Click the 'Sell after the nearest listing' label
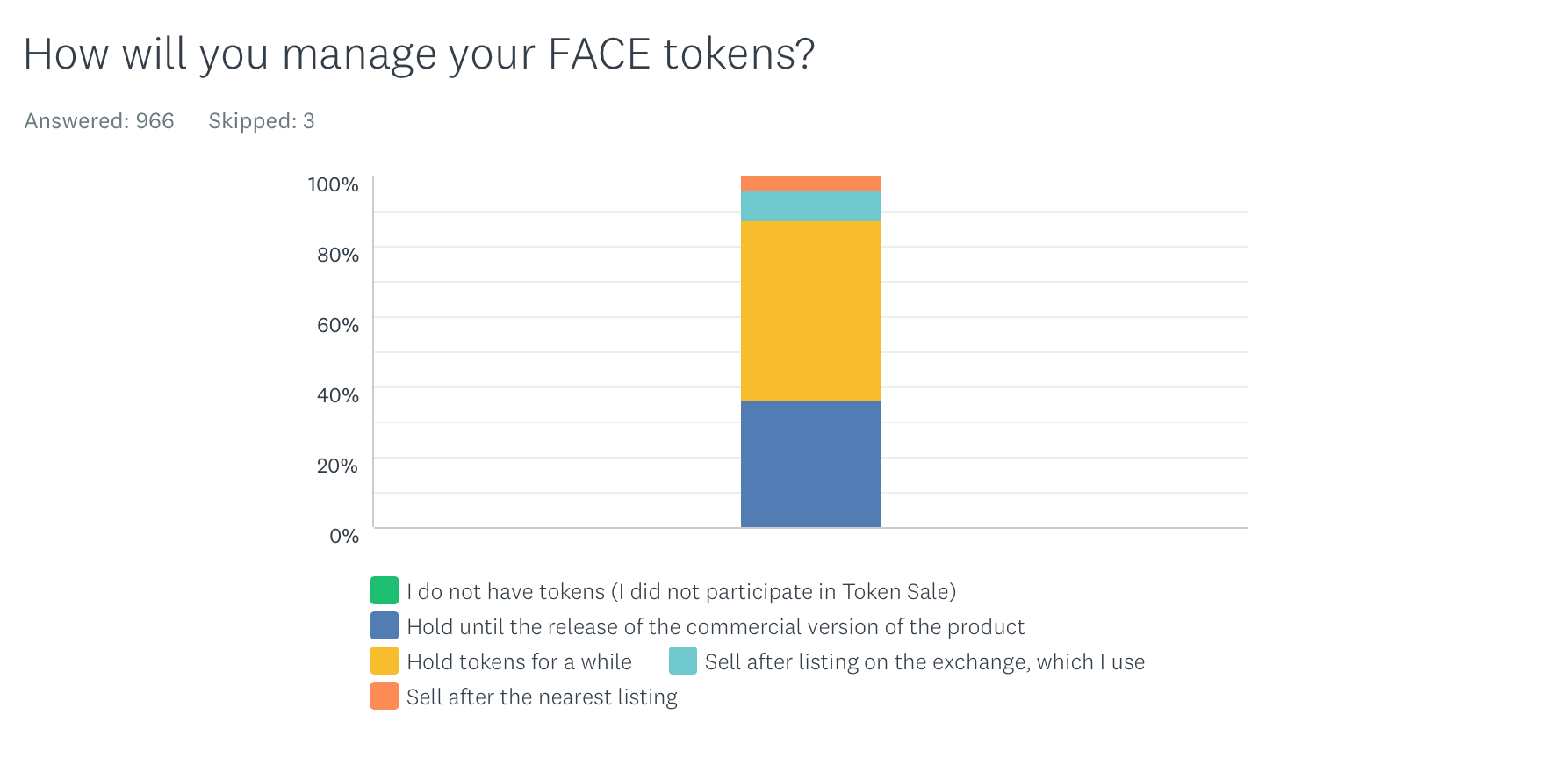The height and width of the screenshot is (773, 1568). pos(542,697)
